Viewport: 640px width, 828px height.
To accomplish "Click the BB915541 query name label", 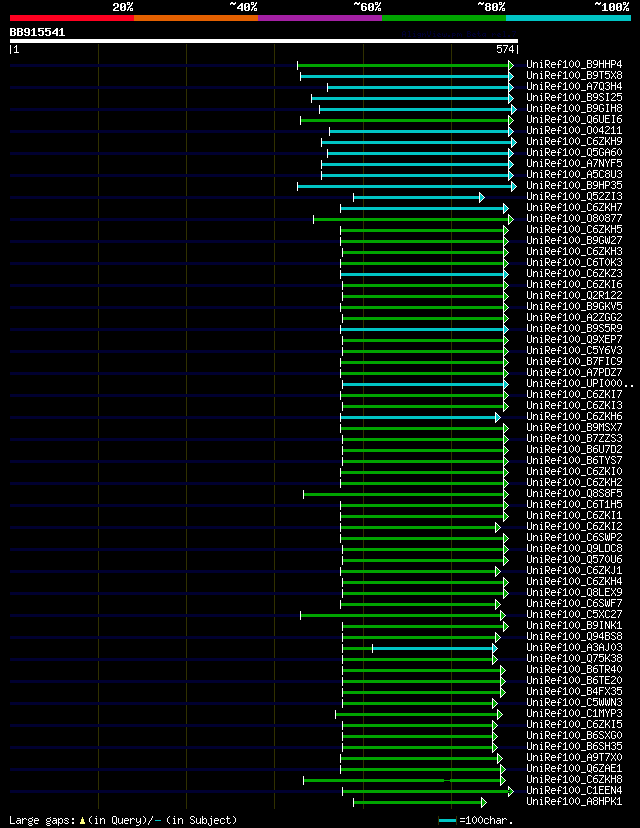I will [37, 32].
